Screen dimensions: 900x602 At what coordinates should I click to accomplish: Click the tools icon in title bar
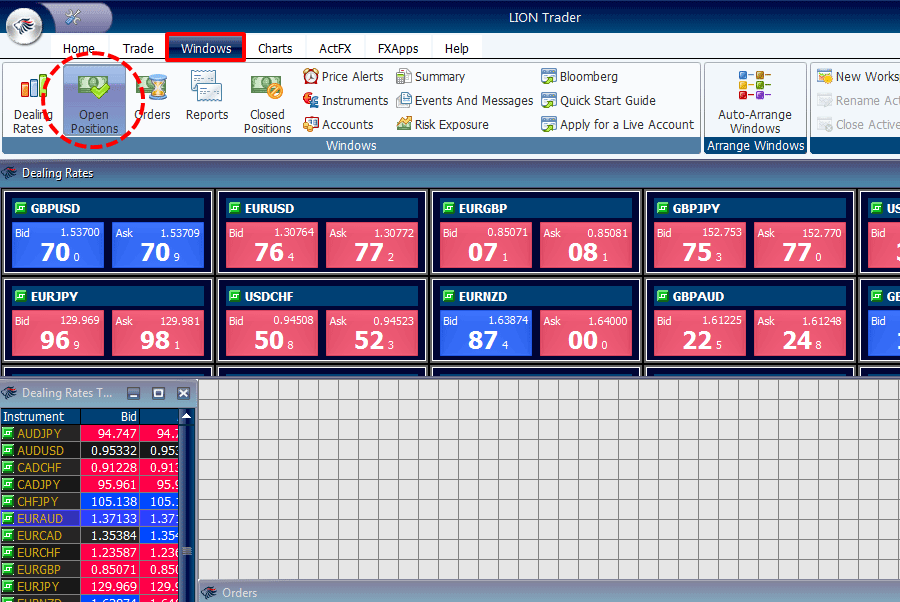point(73,17)
